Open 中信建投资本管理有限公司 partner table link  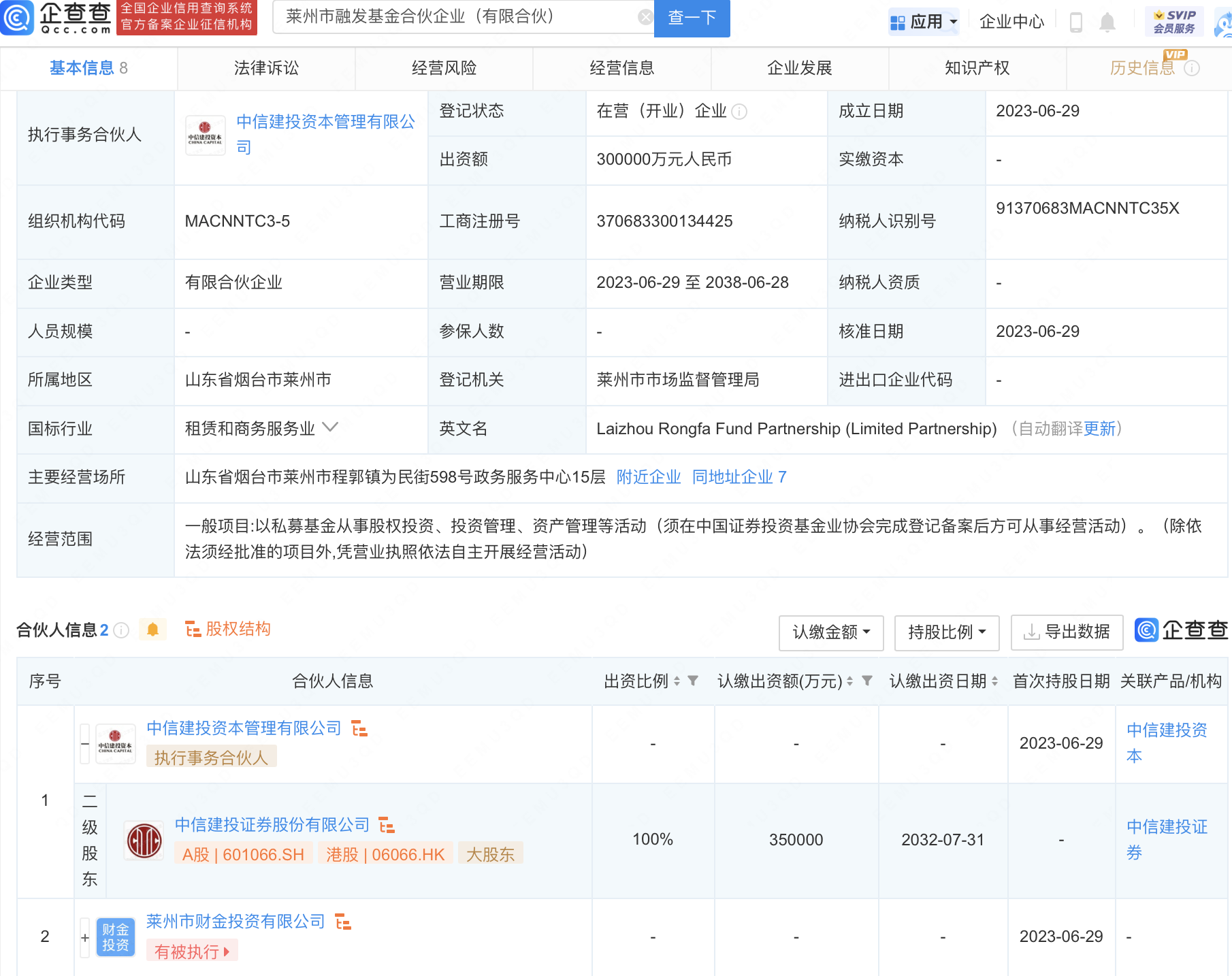click(244, 728)
